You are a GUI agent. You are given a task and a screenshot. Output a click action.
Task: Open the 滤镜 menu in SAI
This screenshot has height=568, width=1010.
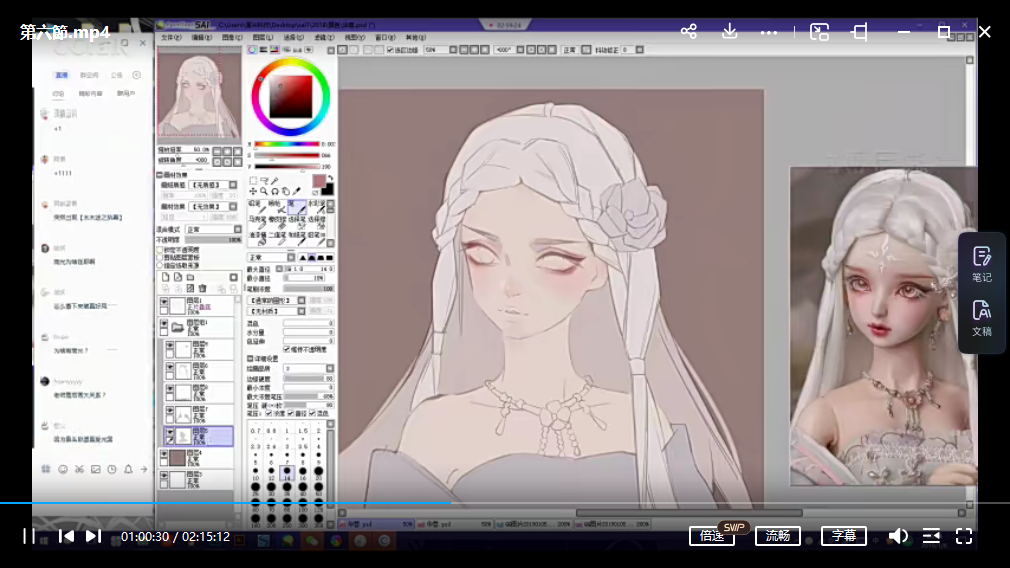click(x=323, y=38)
